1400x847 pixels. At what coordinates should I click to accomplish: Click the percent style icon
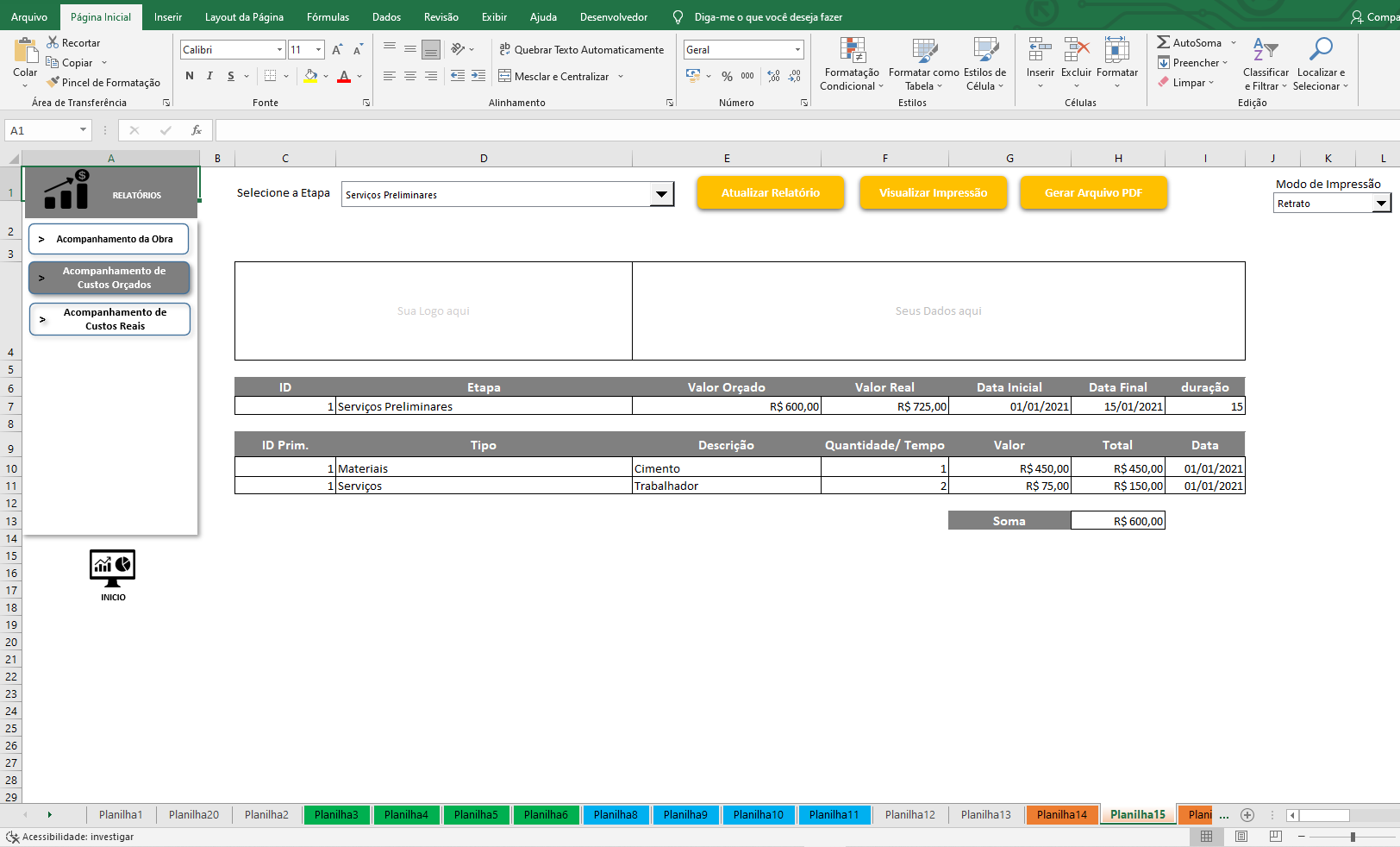coord(727,77)
